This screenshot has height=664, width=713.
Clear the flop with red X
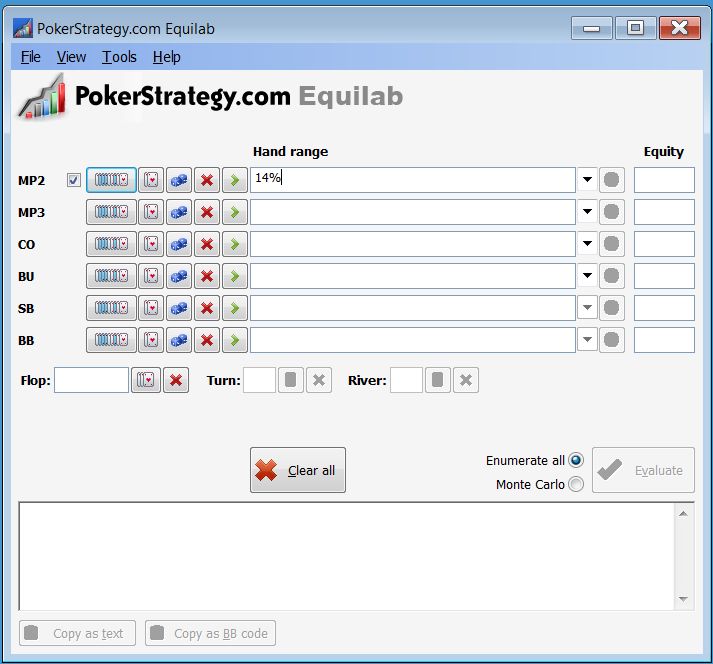(x=176, y=380)
